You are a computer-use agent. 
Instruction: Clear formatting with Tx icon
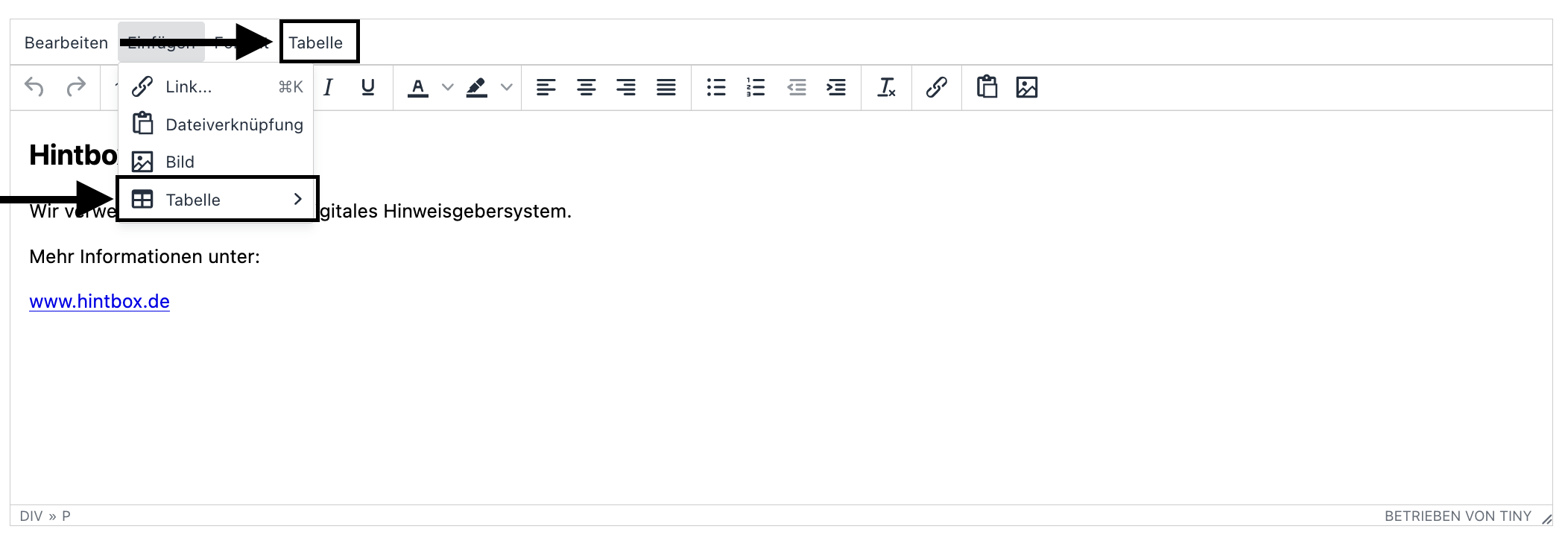[x=886, y=87]
